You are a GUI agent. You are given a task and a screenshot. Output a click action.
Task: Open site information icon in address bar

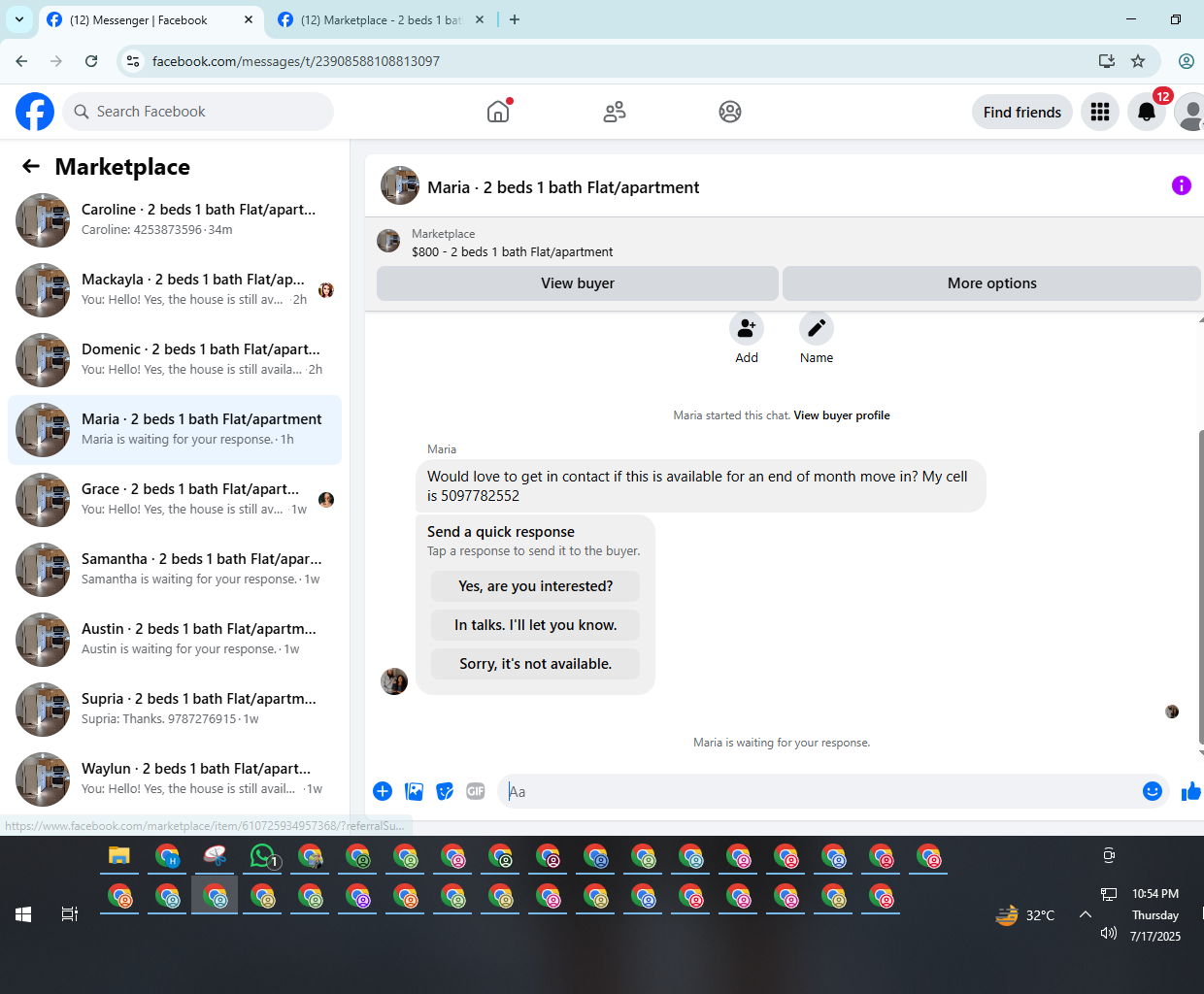tap(133, 61)
